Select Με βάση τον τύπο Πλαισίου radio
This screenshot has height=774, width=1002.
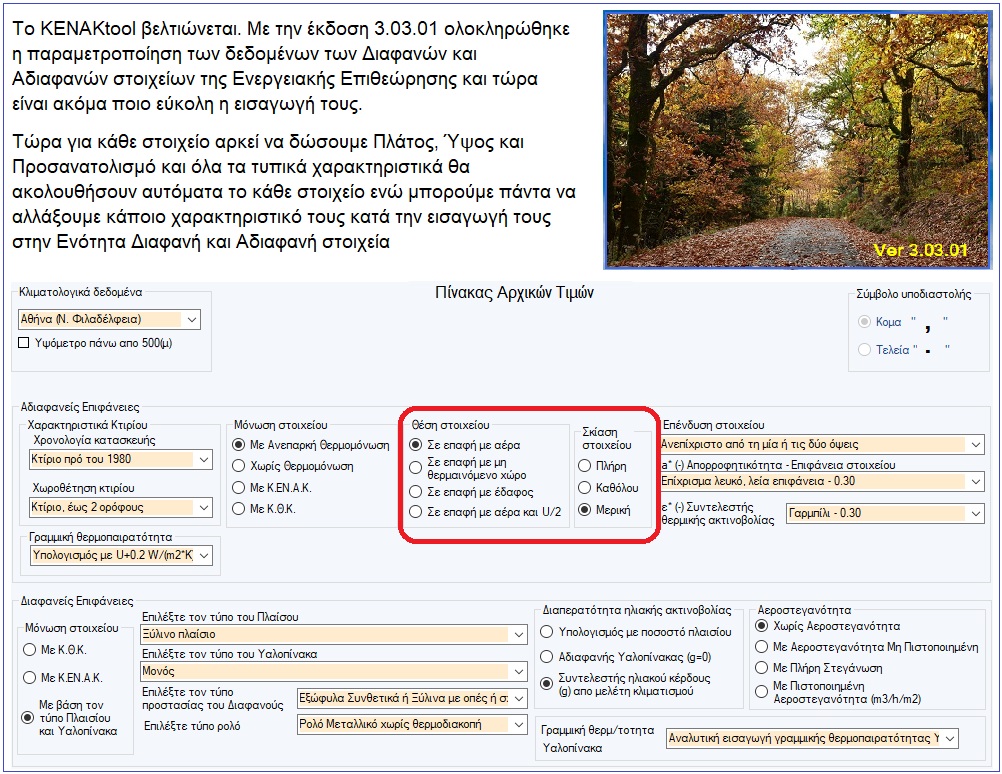27,718
